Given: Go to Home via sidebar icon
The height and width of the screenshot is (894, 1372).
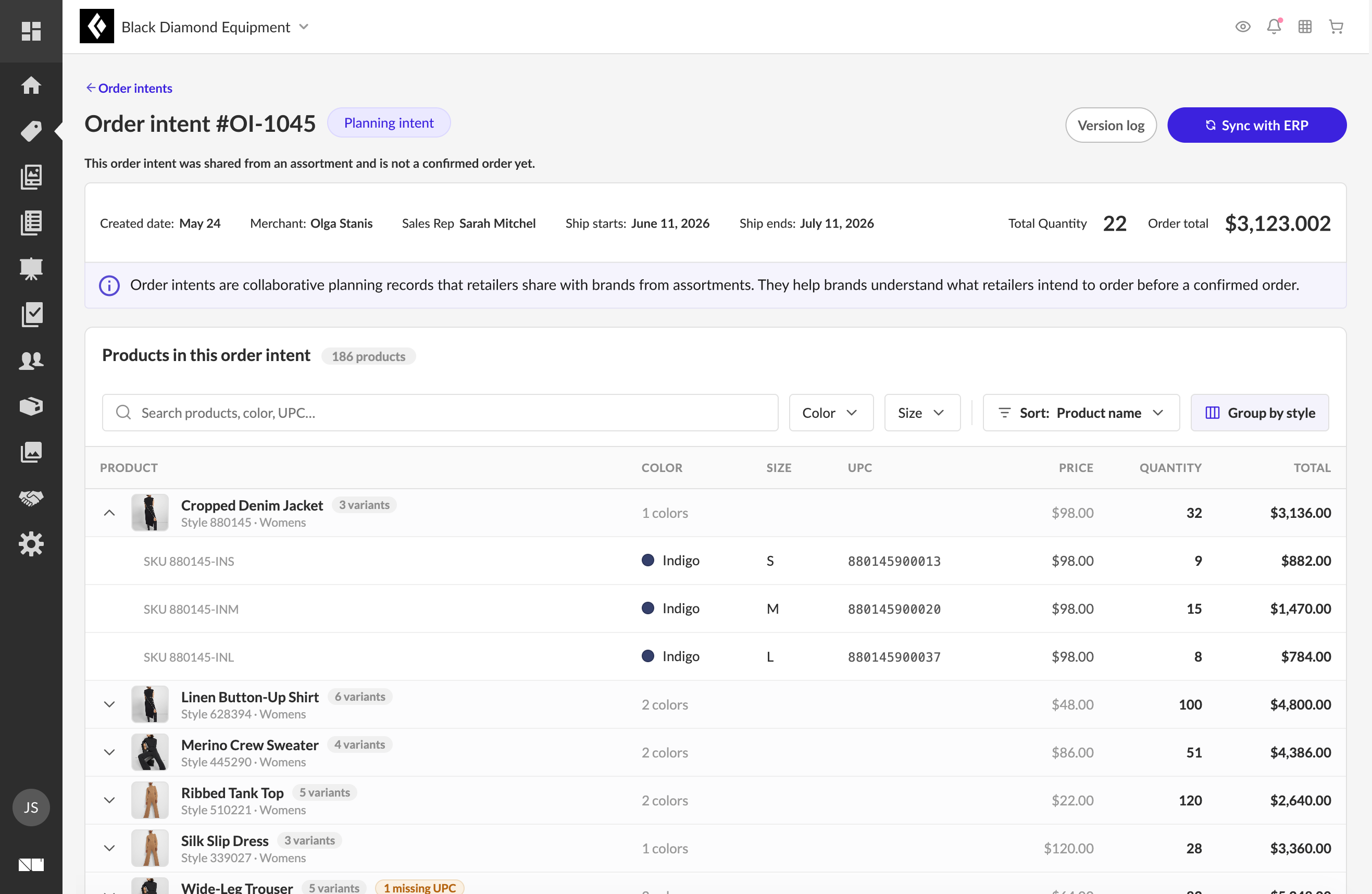Looking at the screenshot, I should (x=31, y=85).
